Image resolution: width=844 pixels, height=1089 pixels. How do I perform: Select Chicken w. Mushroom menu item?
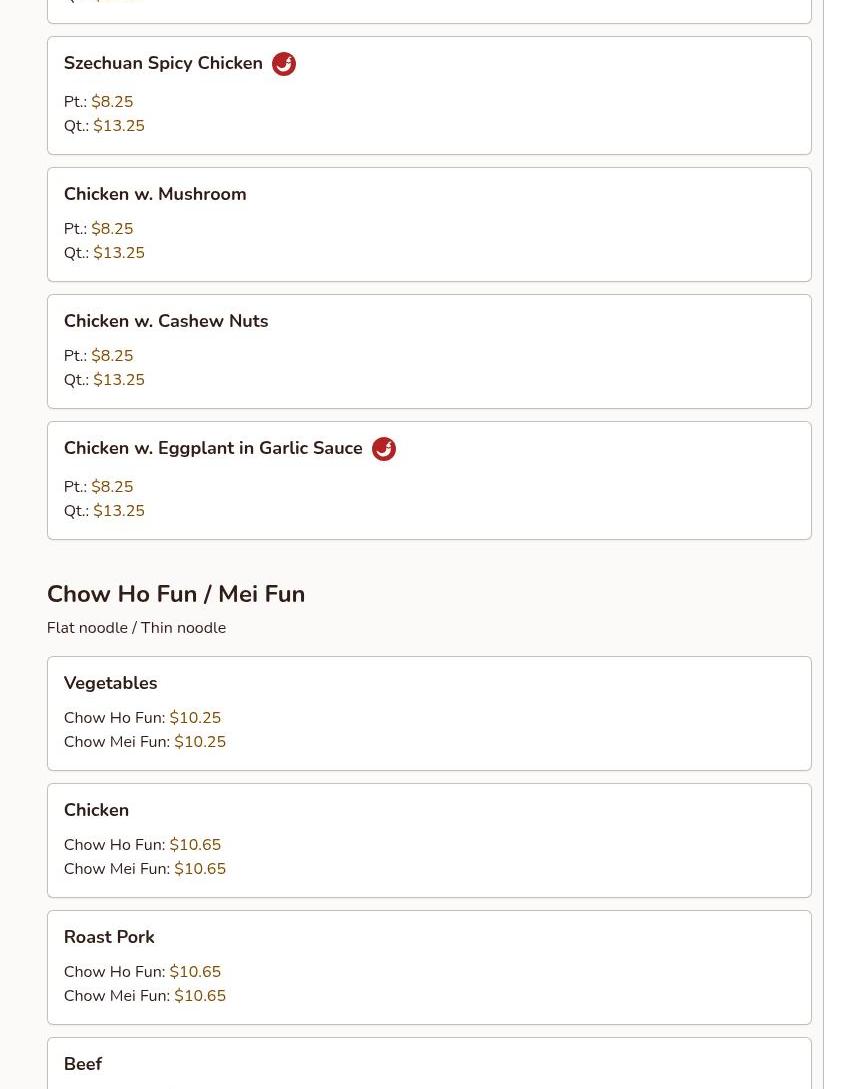[x=155, y=194]
